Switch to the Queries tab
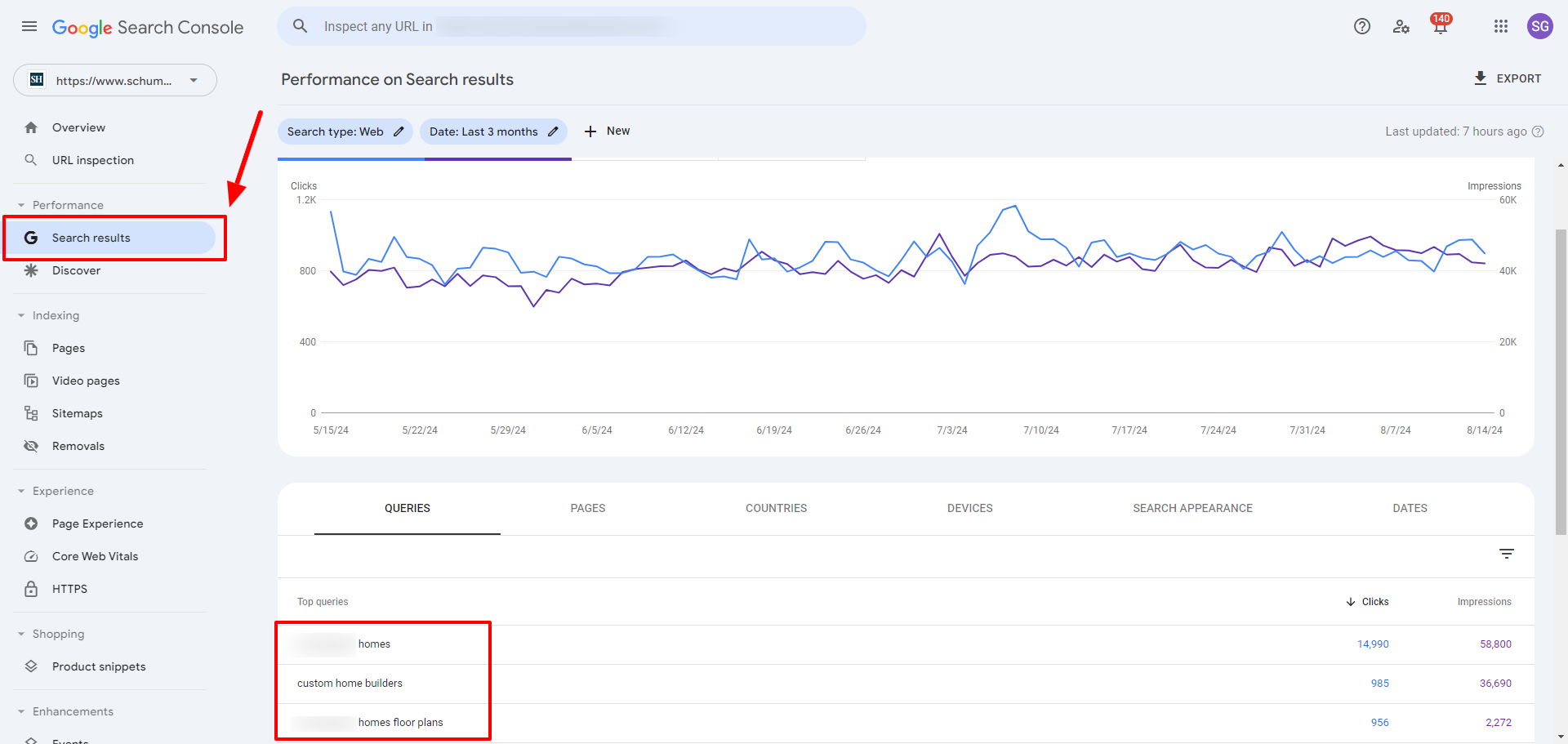This screenshot has width=1568, height=744. 408,508
